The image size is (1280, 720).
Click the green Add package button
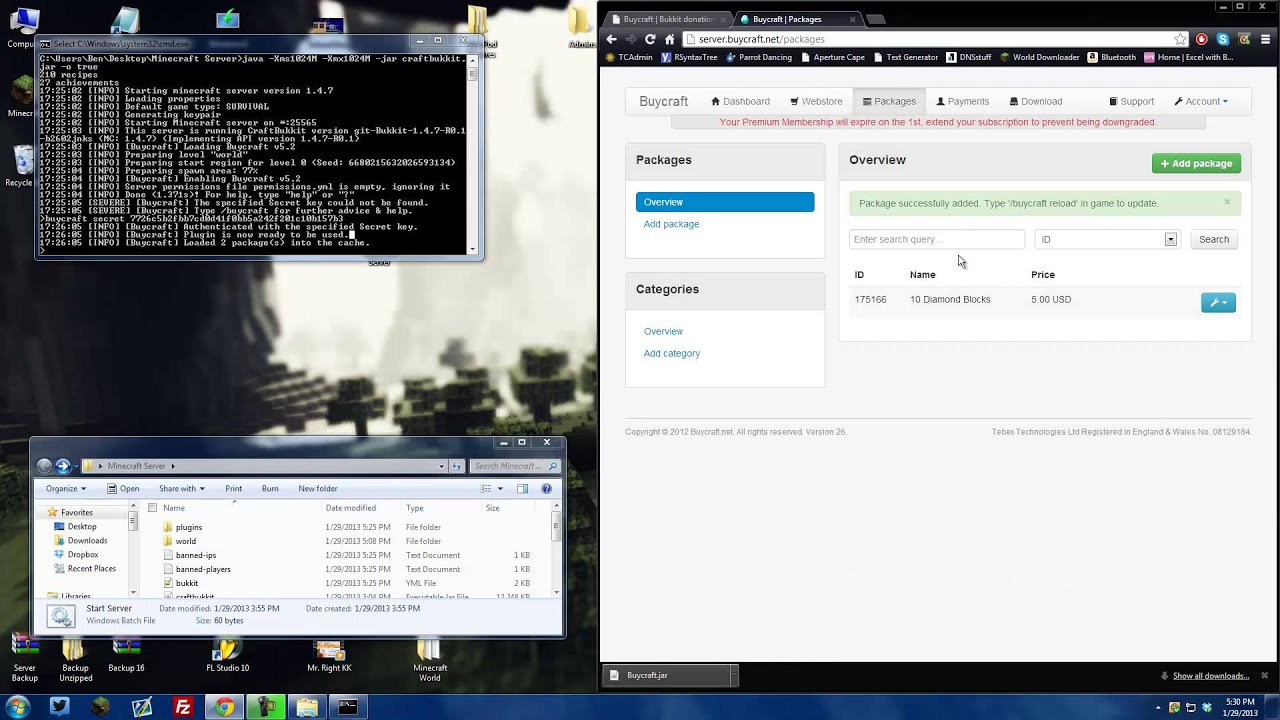(1196, 163)
